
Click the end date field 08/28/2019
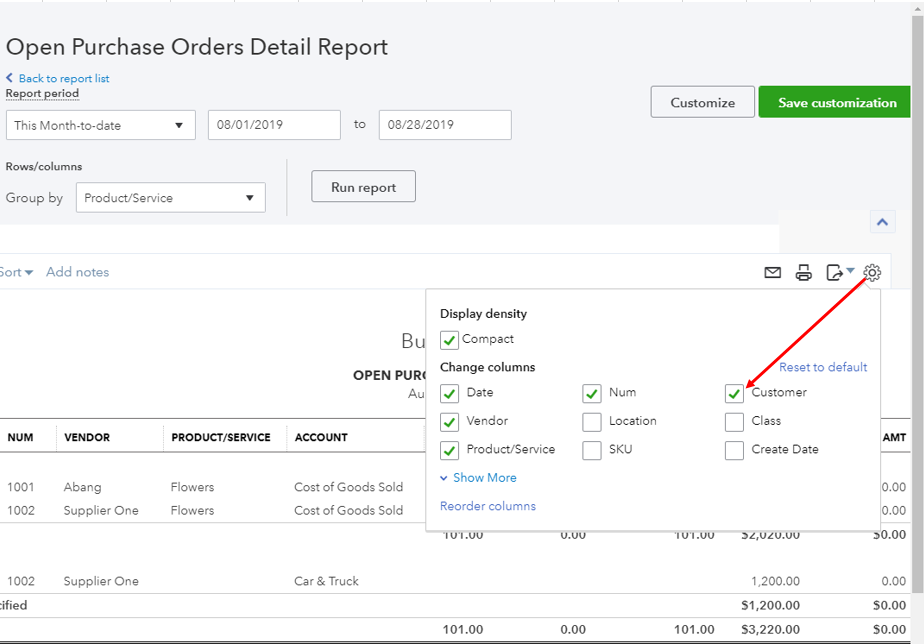click(x=445, y=125)
